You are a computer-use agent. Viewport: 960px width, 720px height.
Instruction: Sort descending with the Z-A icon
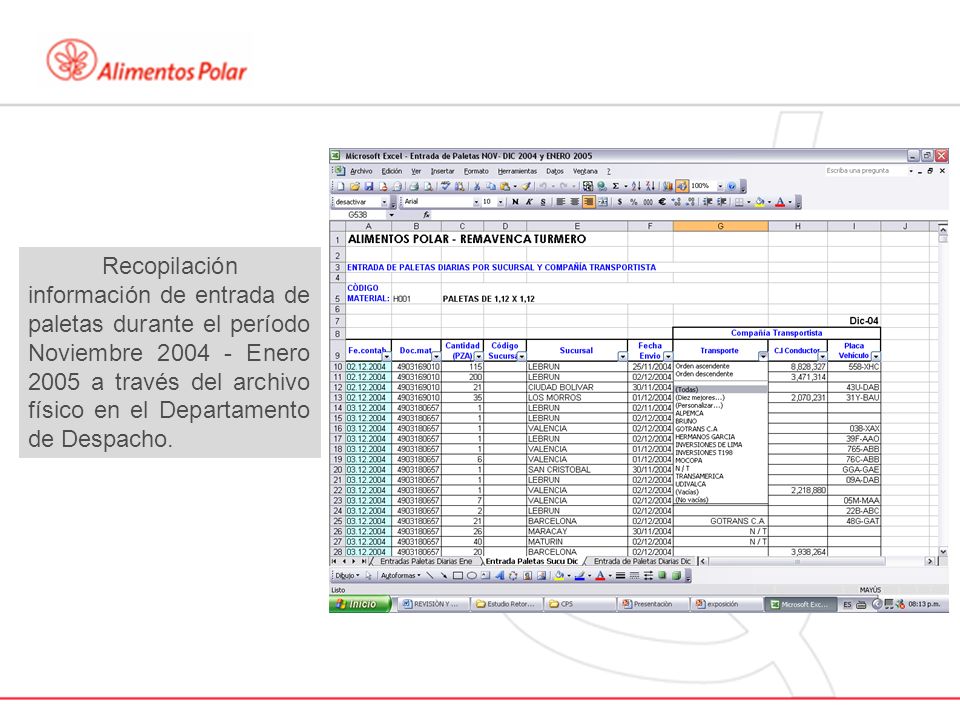(650, 186)
